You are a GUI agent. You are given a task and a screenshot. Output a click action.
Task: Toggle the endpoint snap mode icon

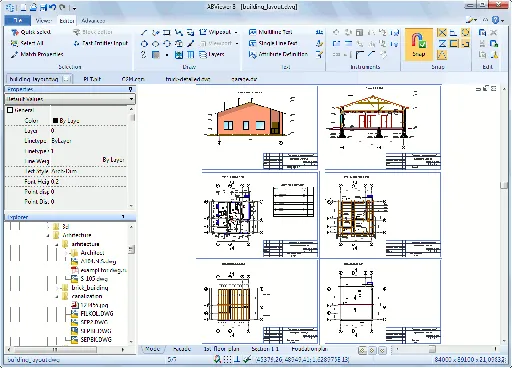(x=465, y=43)
